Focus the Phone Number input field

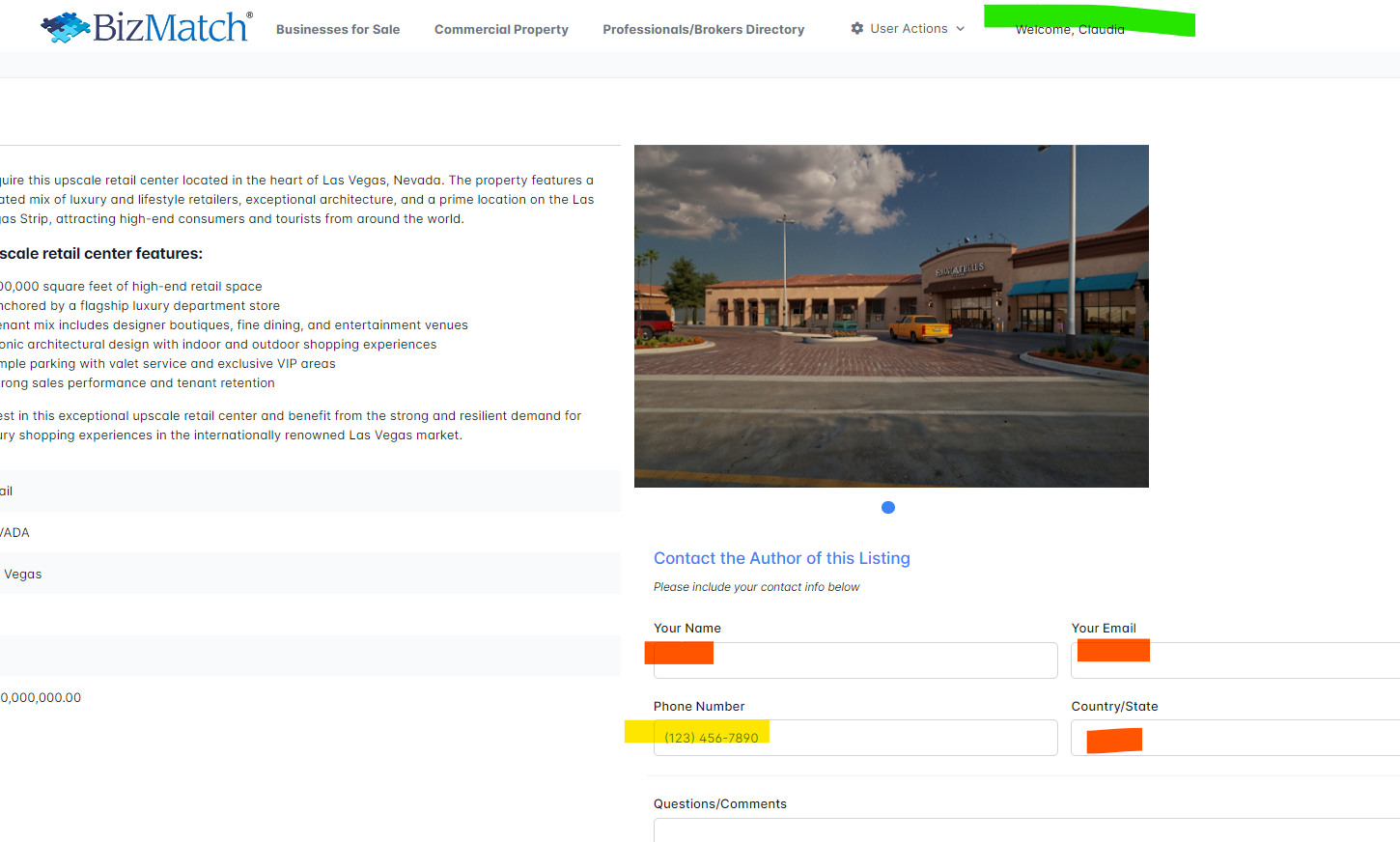tap(855, 738)
